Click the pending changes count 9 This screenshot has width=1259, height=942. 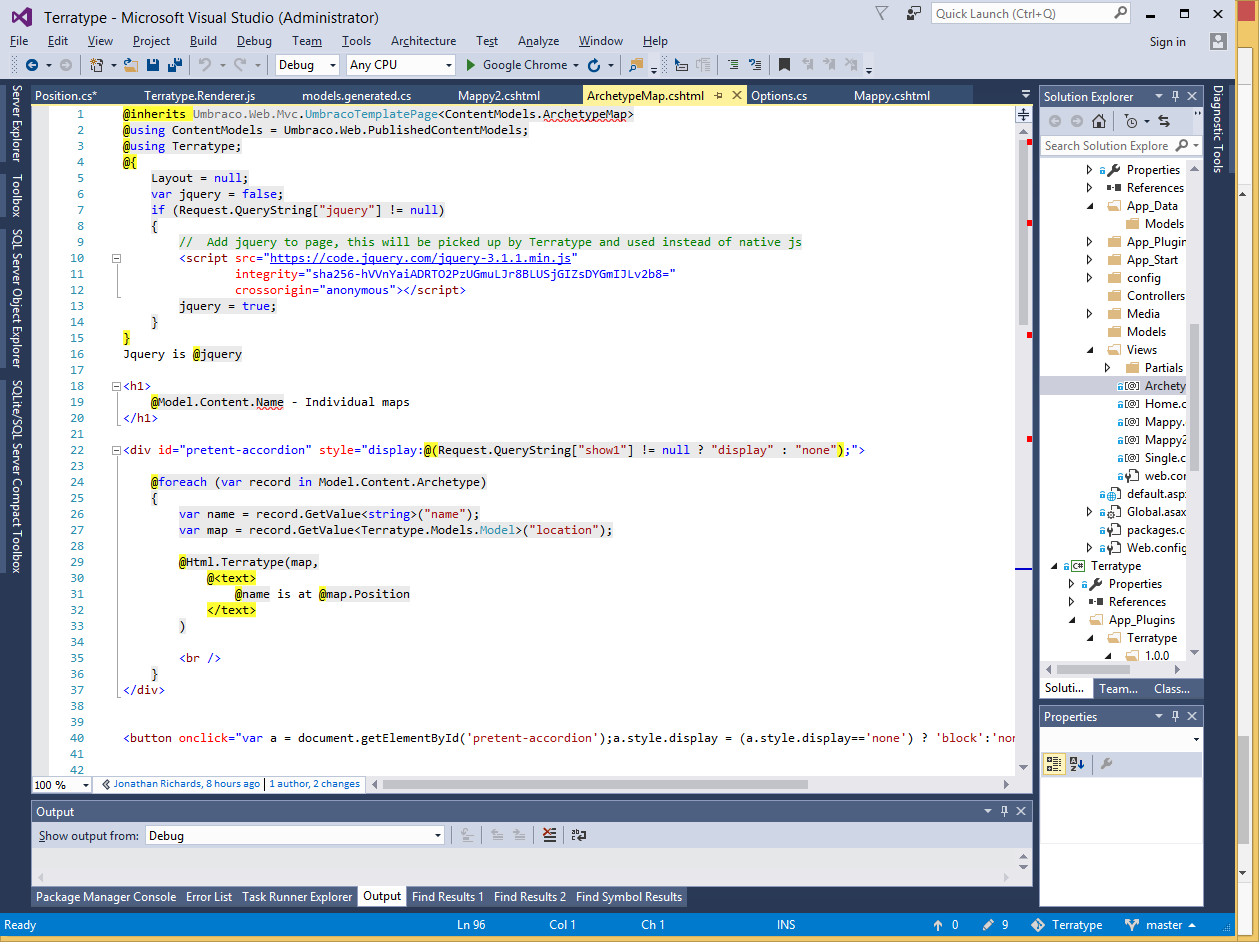click(x=996, y=925)
